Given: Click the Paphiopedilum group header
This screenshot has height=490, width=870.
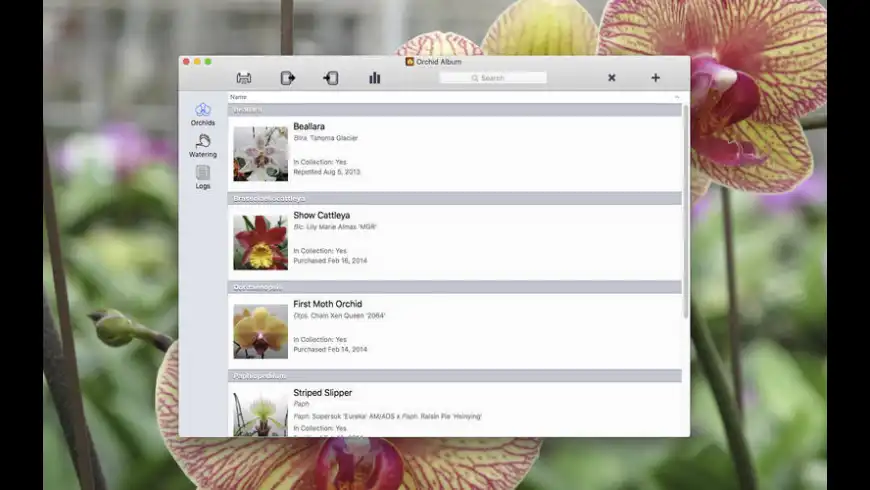Looking at the screenshot, I should tap(454, 376).
